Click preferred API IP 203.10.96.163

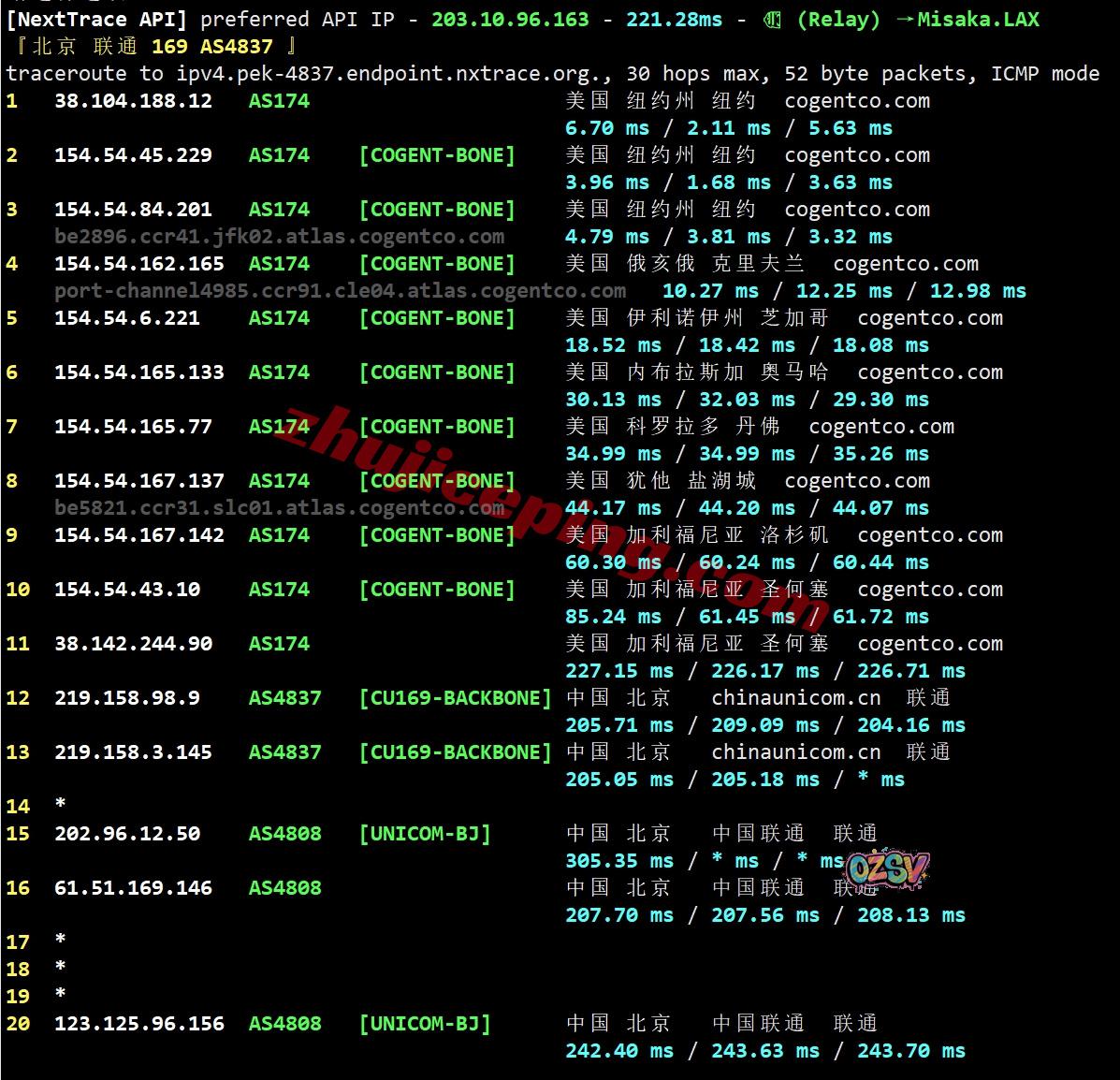pyautogui.click(x=510, y=20)
